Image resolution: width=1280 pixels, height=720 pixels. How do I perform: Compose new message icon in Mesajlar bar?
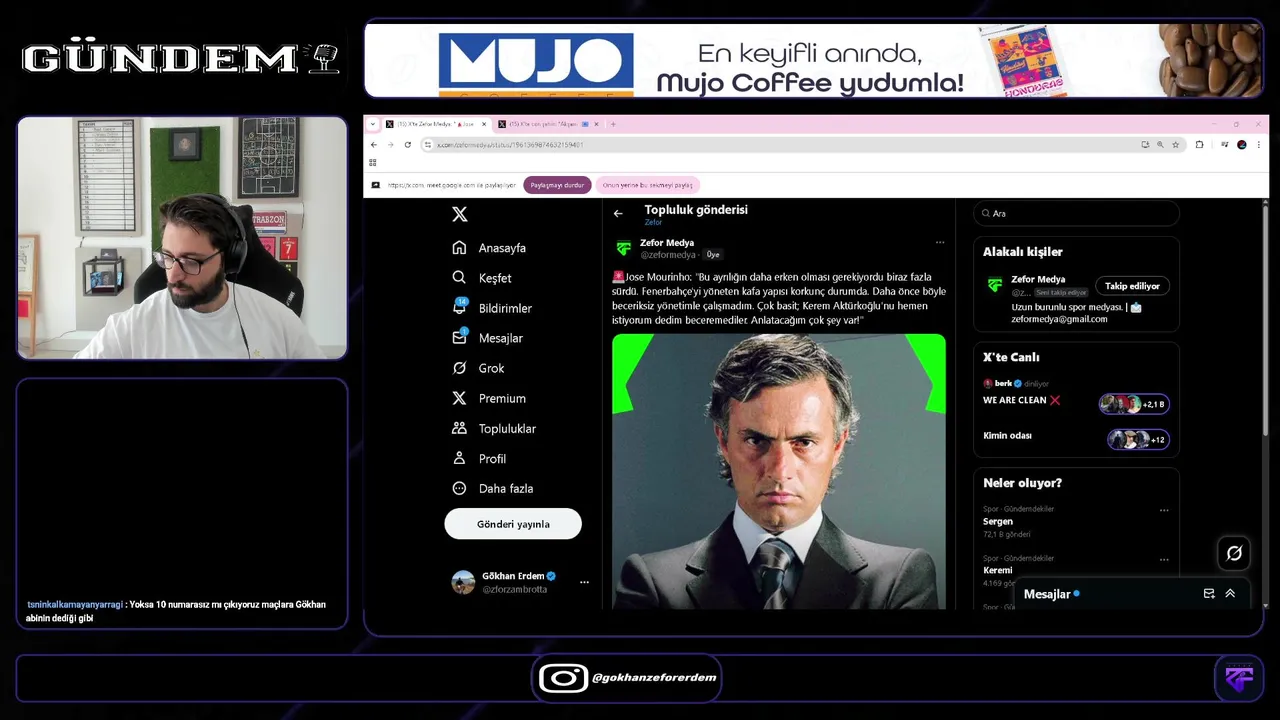(x=1209, y=594)
